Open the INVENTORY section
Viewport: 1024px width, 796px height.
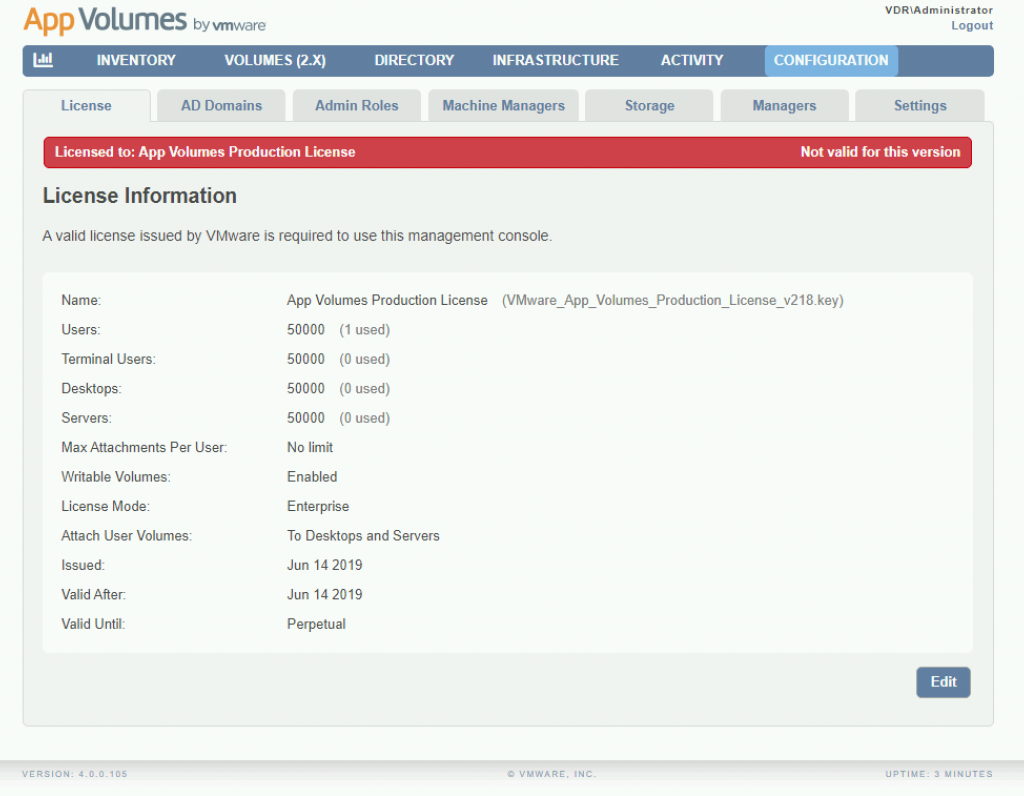[x=135, y=60]
